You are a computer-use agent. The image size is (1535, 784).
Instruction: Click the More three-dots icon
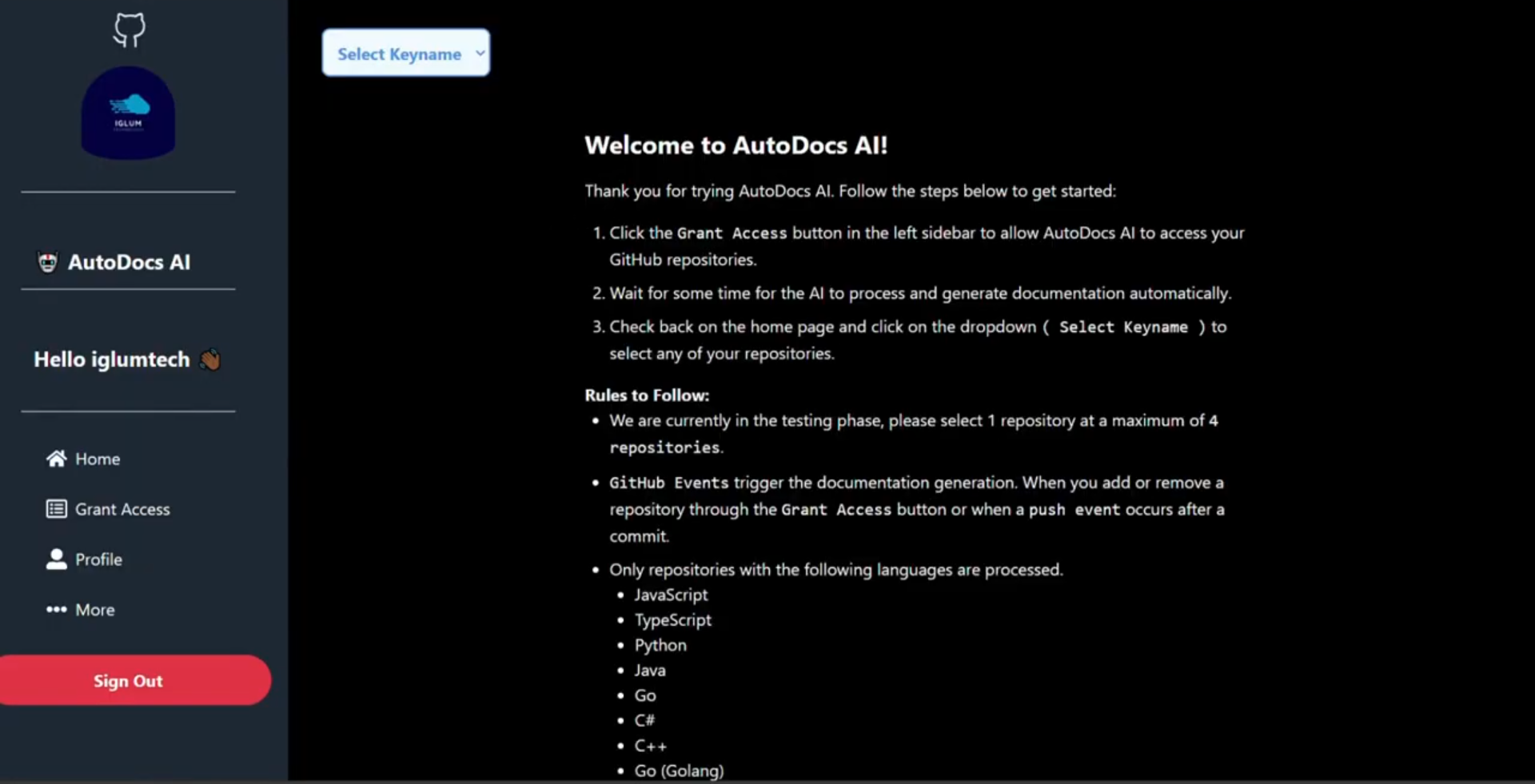pos(56,610)
